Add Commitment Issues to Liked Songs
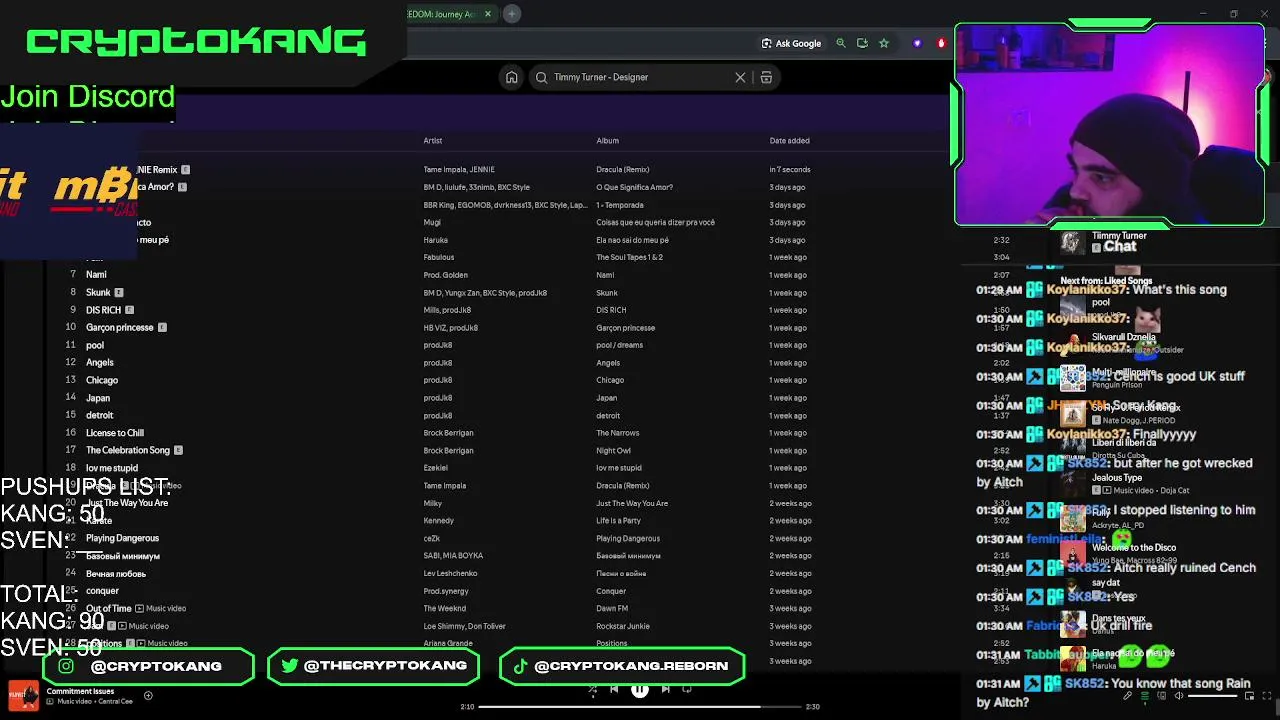The image size is (1280, 720). [x=148, y=696]
